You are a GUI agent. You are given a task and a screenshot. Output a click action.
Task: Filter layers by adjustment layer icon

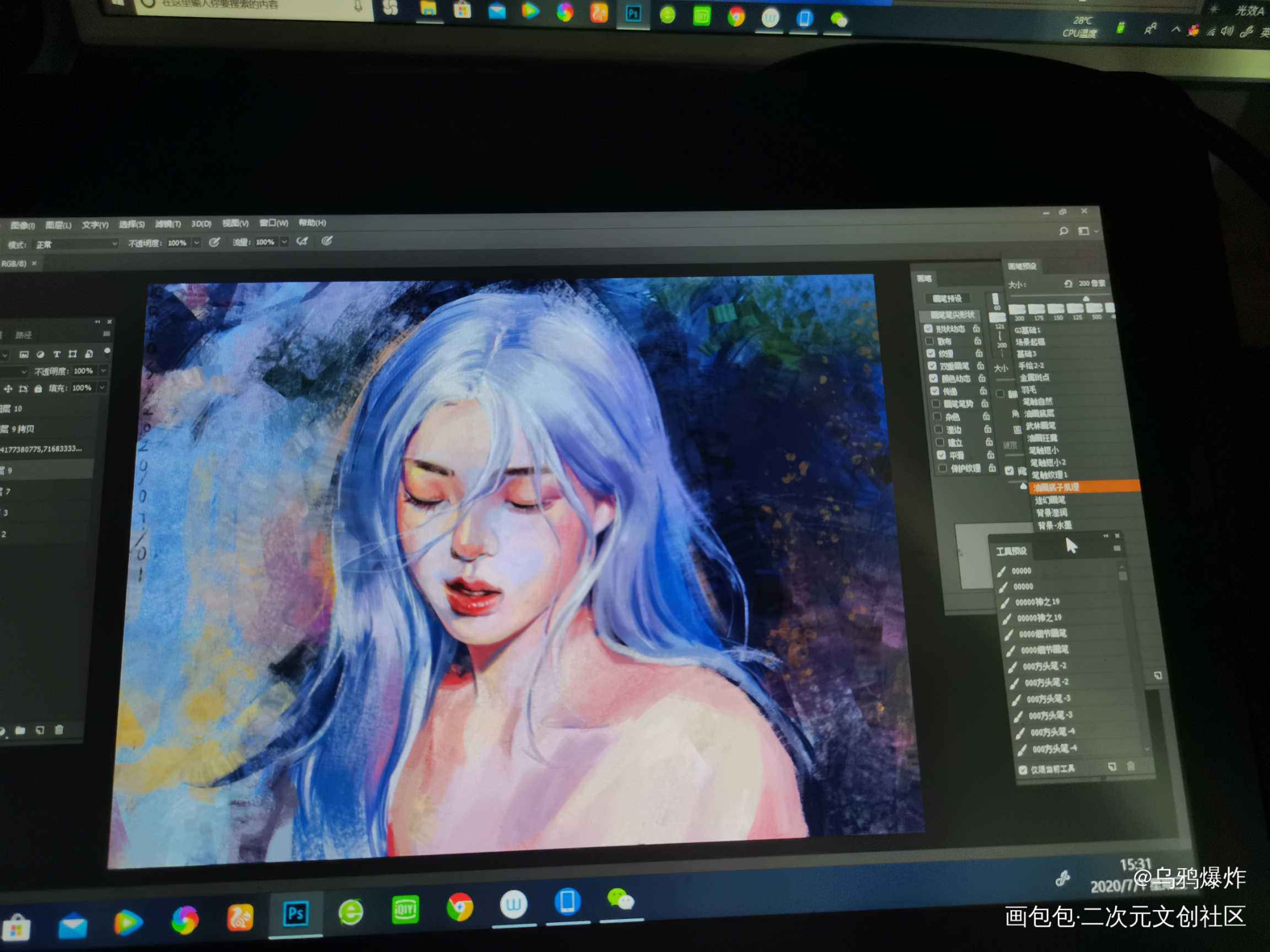pos(41,354)
